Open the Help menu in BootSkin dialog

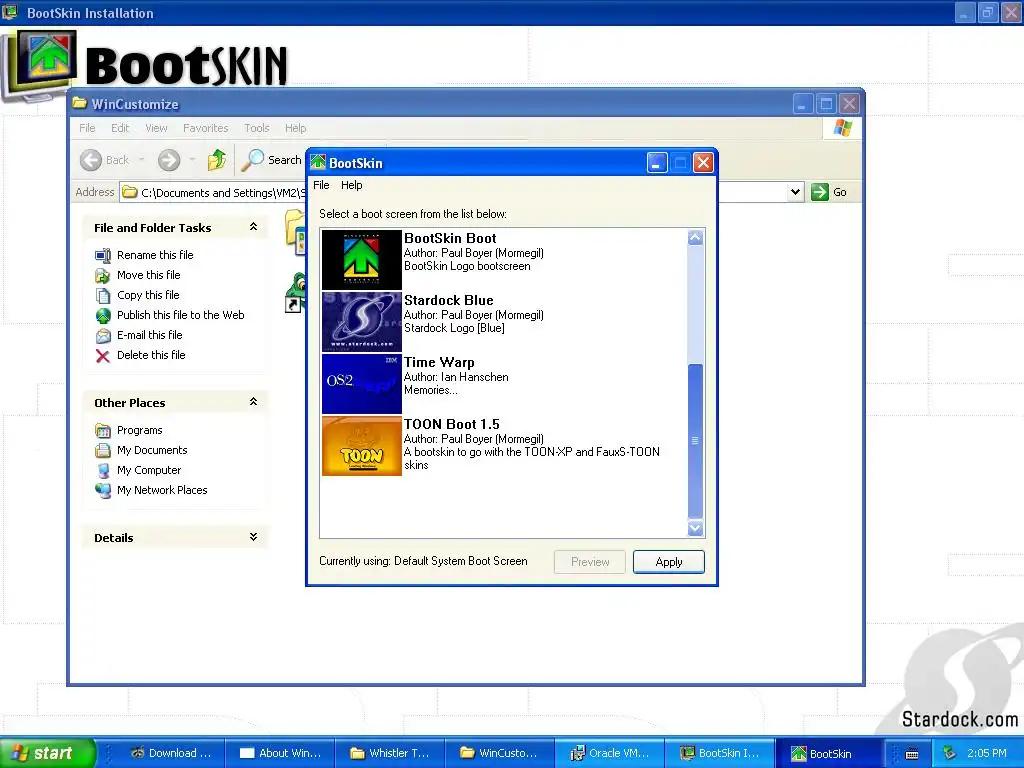coord(351,185)
